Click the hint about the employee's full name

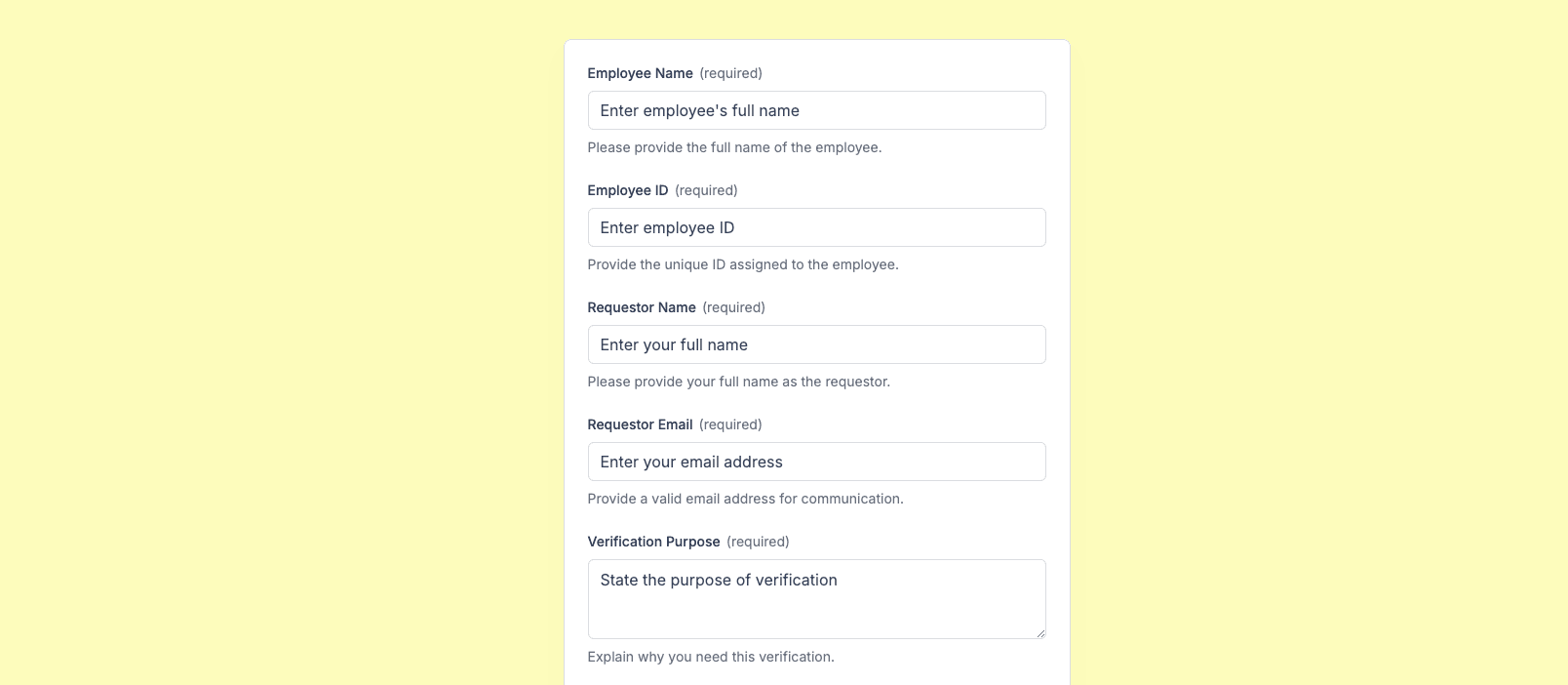(x=734, y=147)
